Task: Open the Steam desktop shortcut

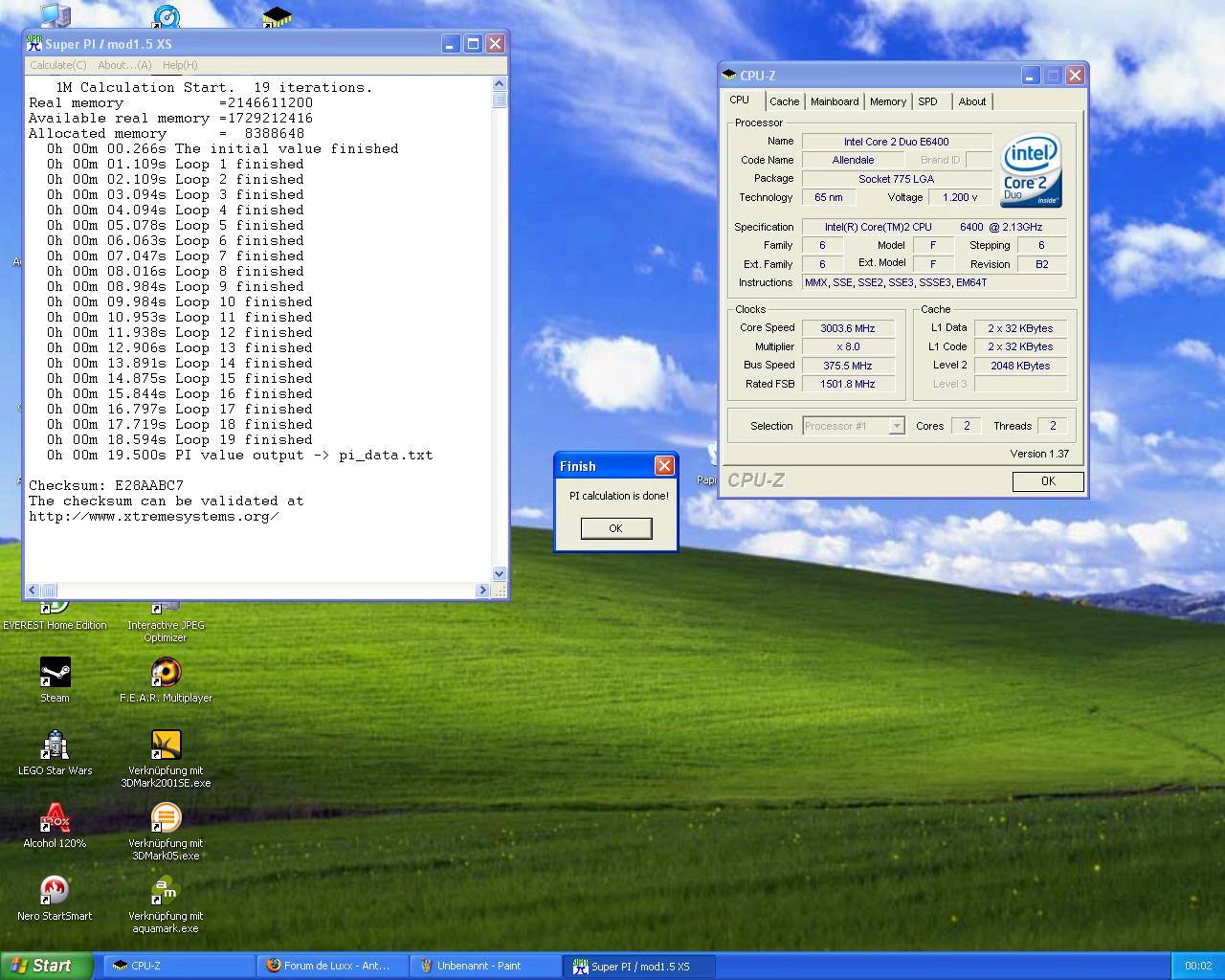Action: [x=55, y=672]
